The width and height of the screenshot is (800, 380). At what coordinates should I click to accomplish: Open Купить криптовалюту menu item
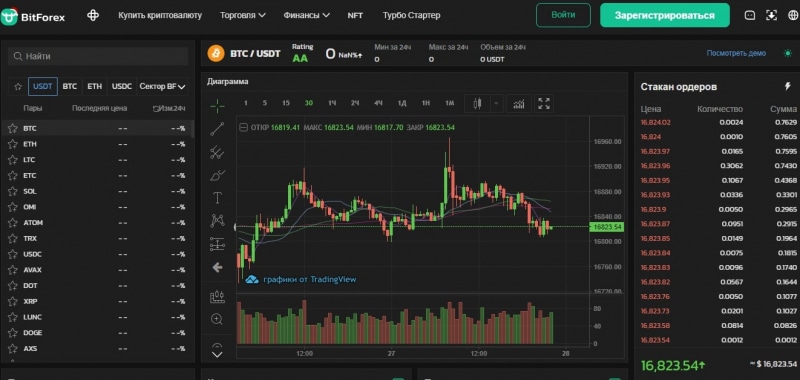coord(160,15)
